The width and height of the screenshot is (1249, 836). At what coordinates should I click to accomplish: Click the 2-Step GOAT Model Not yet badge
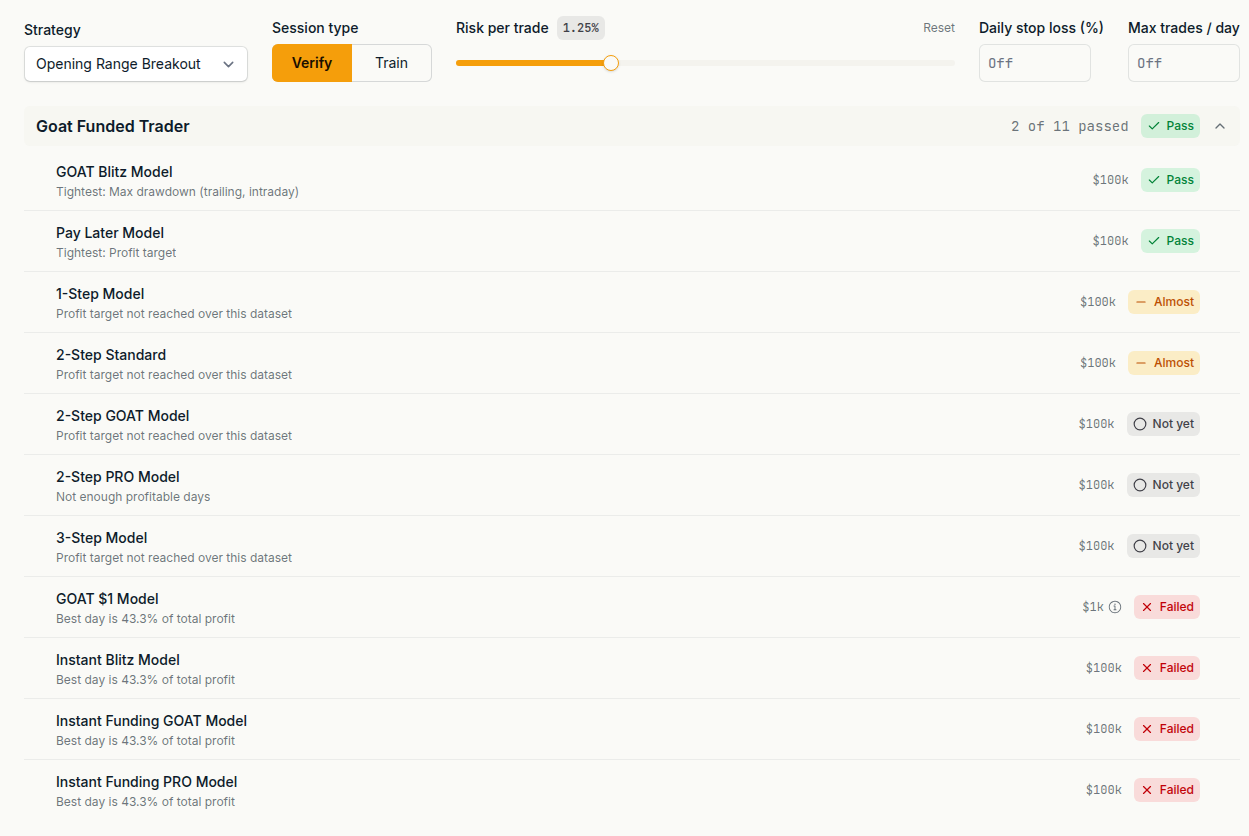1163,424
